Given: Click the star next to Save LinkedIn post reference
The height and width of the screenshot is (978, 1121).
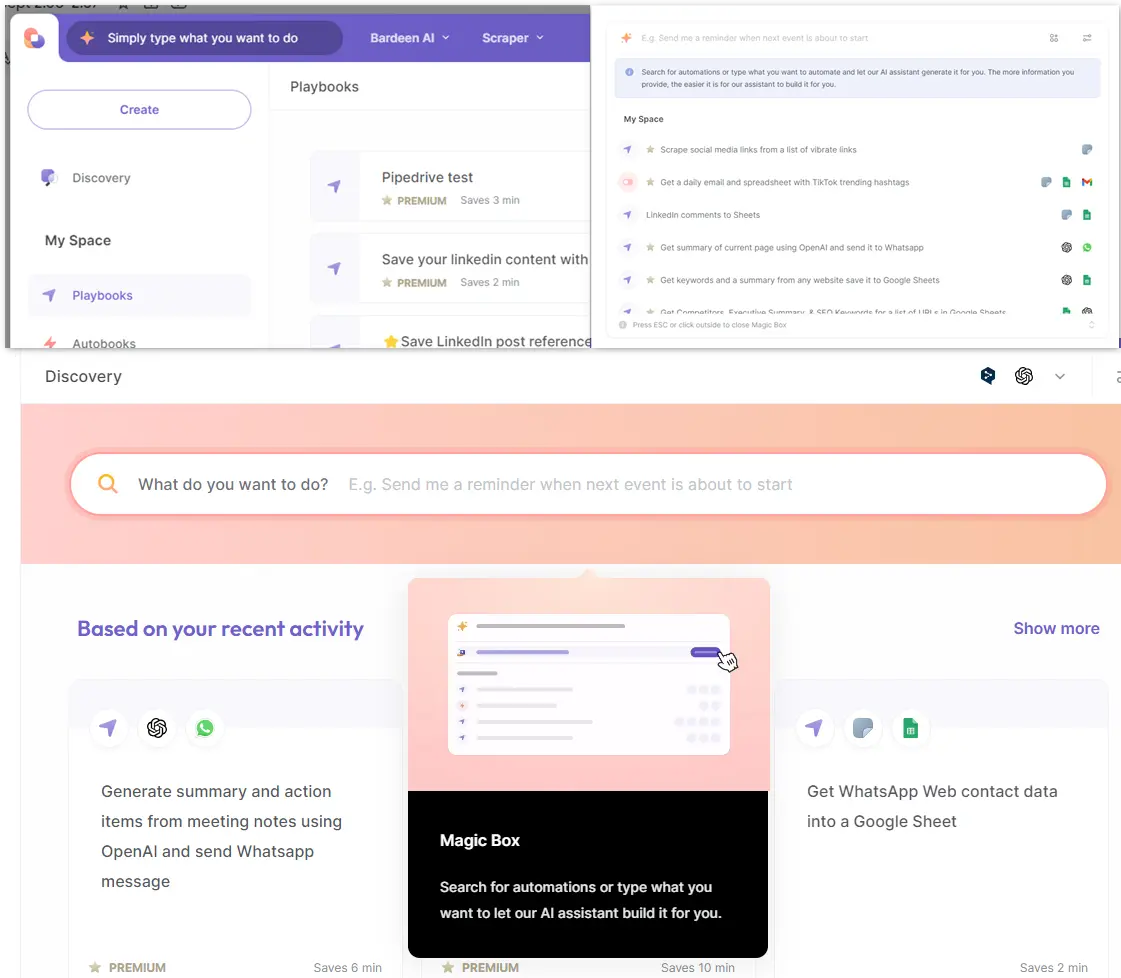Looking at the screenshot, I should pyautogui.click(x=390, y=342).
